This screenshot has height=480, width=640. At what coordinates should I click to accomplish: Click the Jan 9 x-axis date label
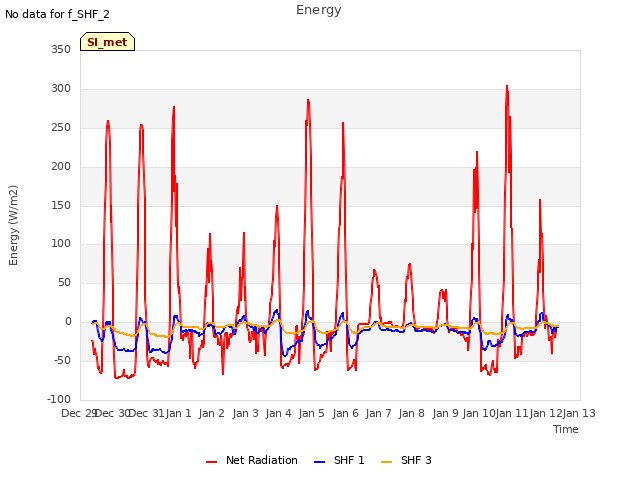[x=445, y=413]
